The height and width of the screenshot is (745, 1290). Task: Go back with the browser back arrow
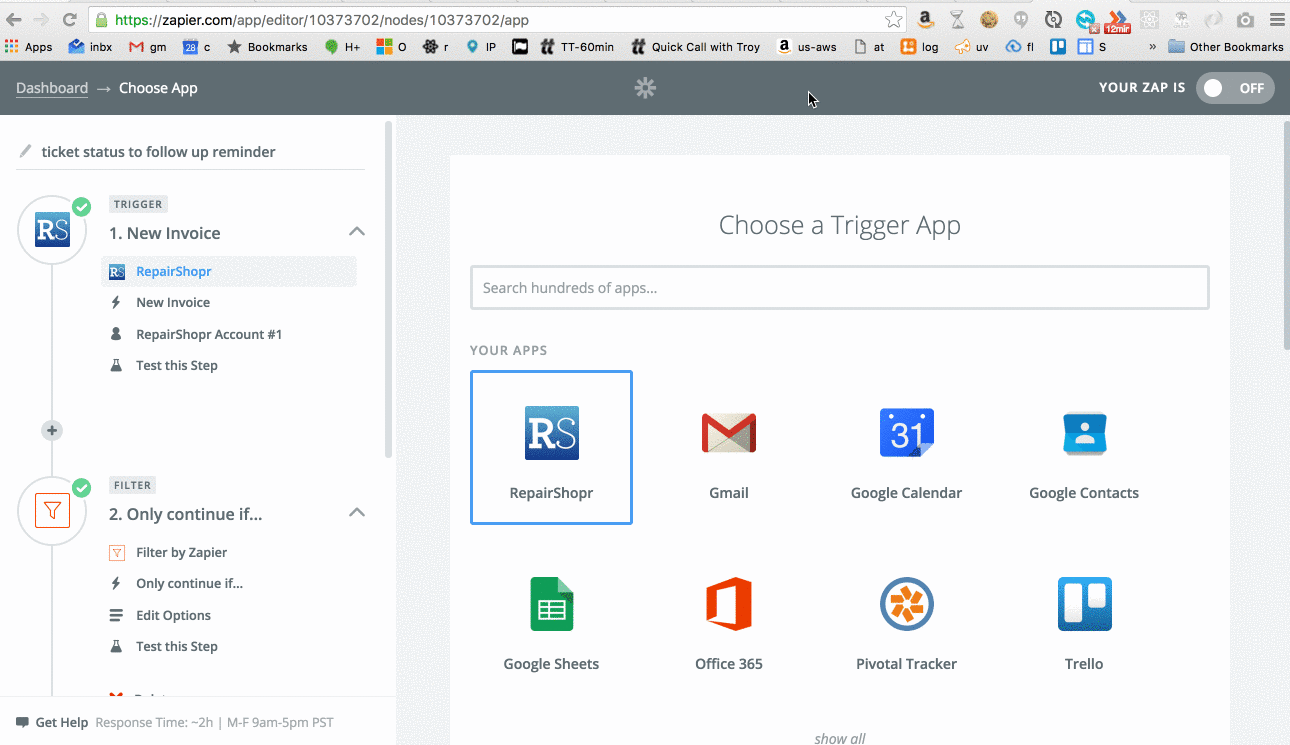click(x=13, y=20)
